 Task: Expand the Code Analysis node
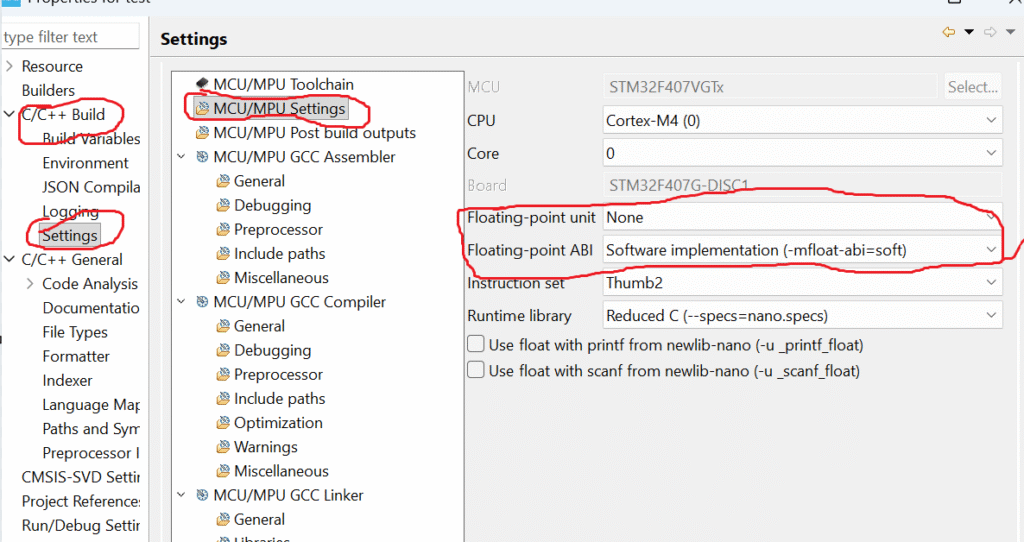pyautogui.click(x=30, y=283)
